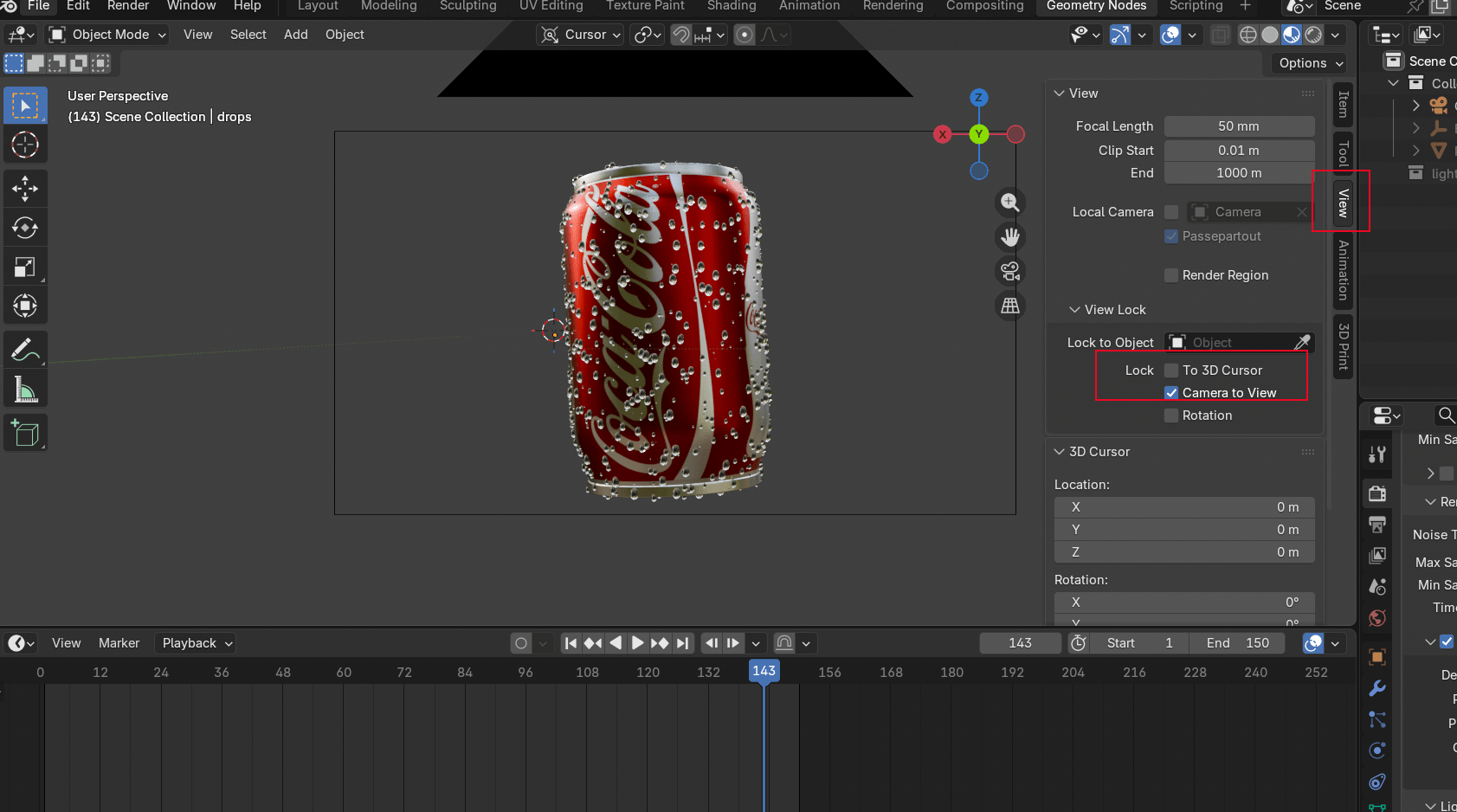Click the red X axis gizmo
The width and height of the screenshot is (1457, 812).
942,134
